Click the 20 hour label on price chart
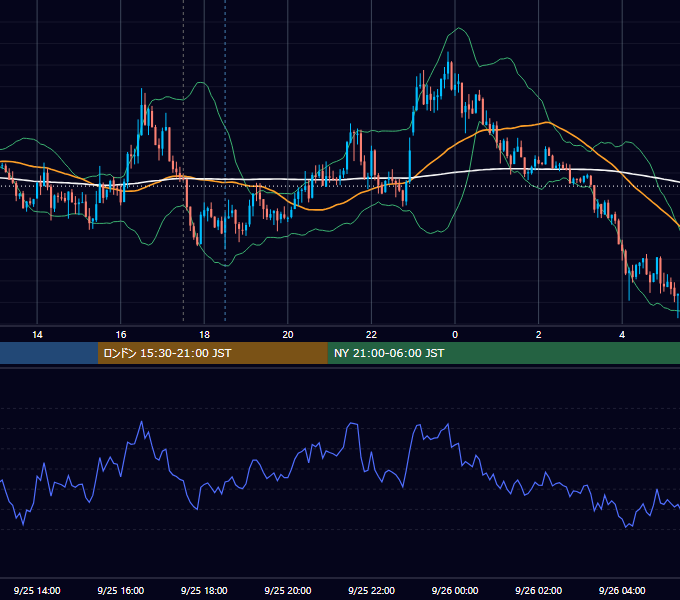This screenshot has height=600, width=680. [x=288, y=335]
